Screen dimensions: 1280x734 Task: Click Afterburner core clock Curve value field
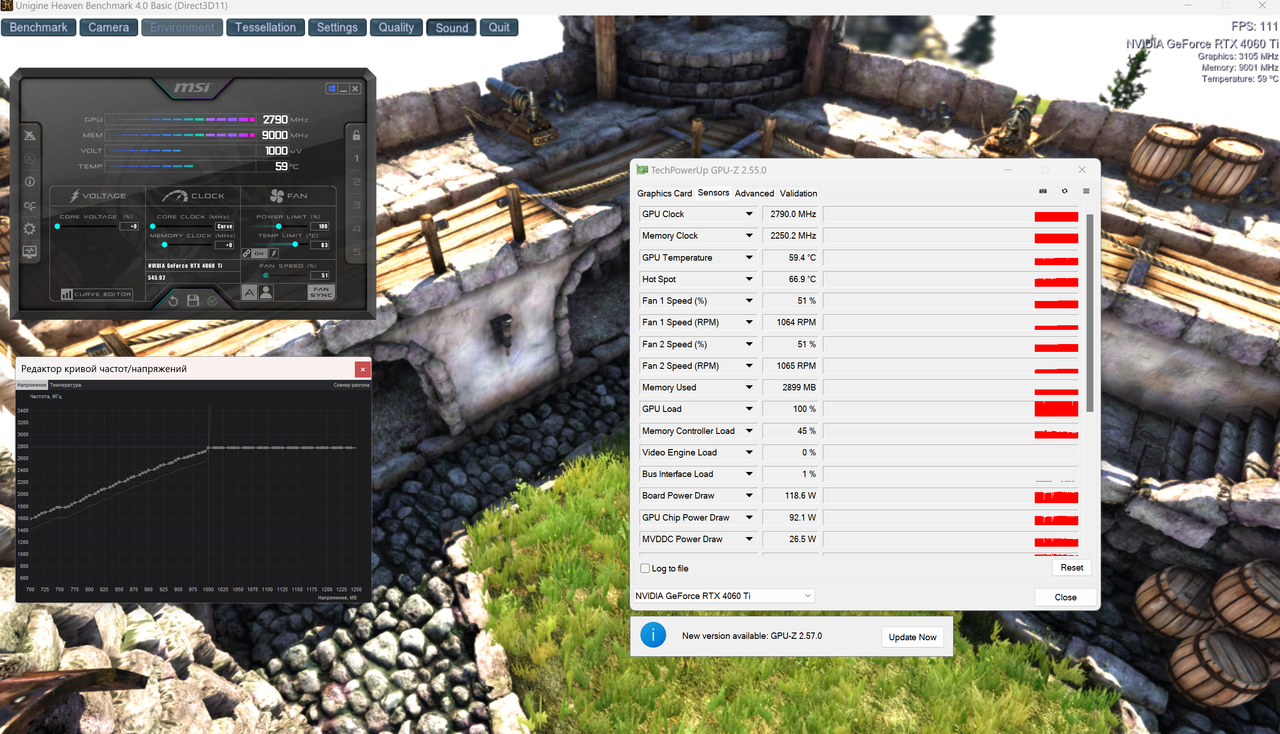225,226
